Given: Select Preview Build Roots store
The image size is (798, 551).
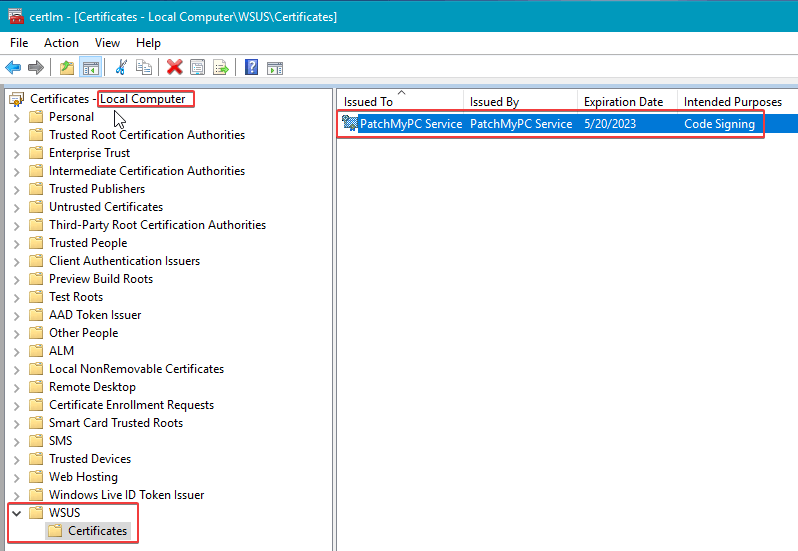Looking at the screenshot, I should [x=101, y=279].
